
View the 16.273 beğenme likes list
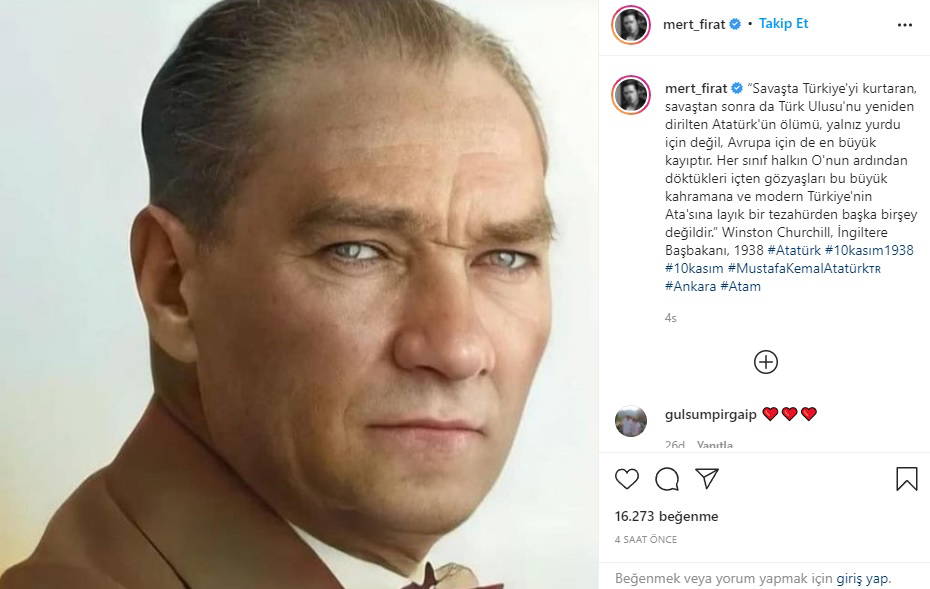click(x=666, y=517)
